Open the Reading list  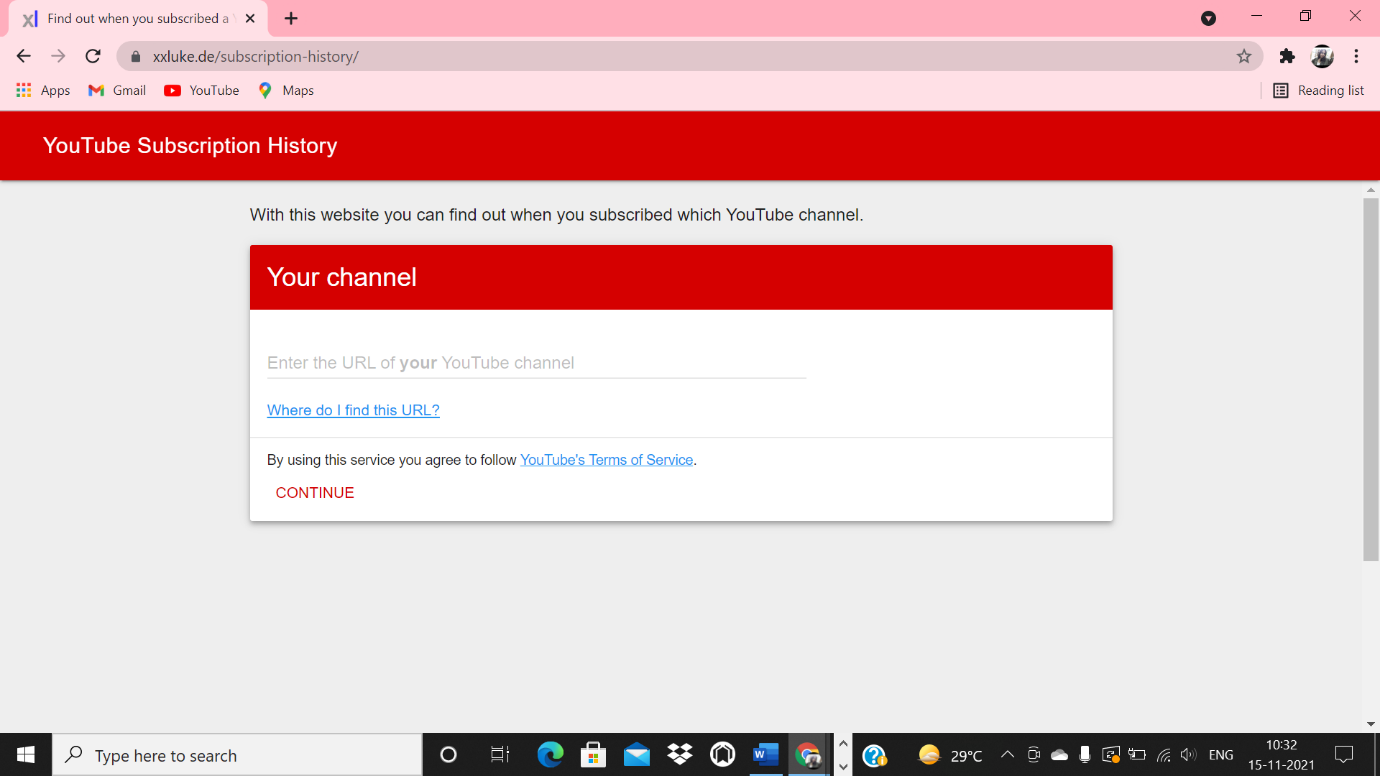click(x=1318, y=90)
